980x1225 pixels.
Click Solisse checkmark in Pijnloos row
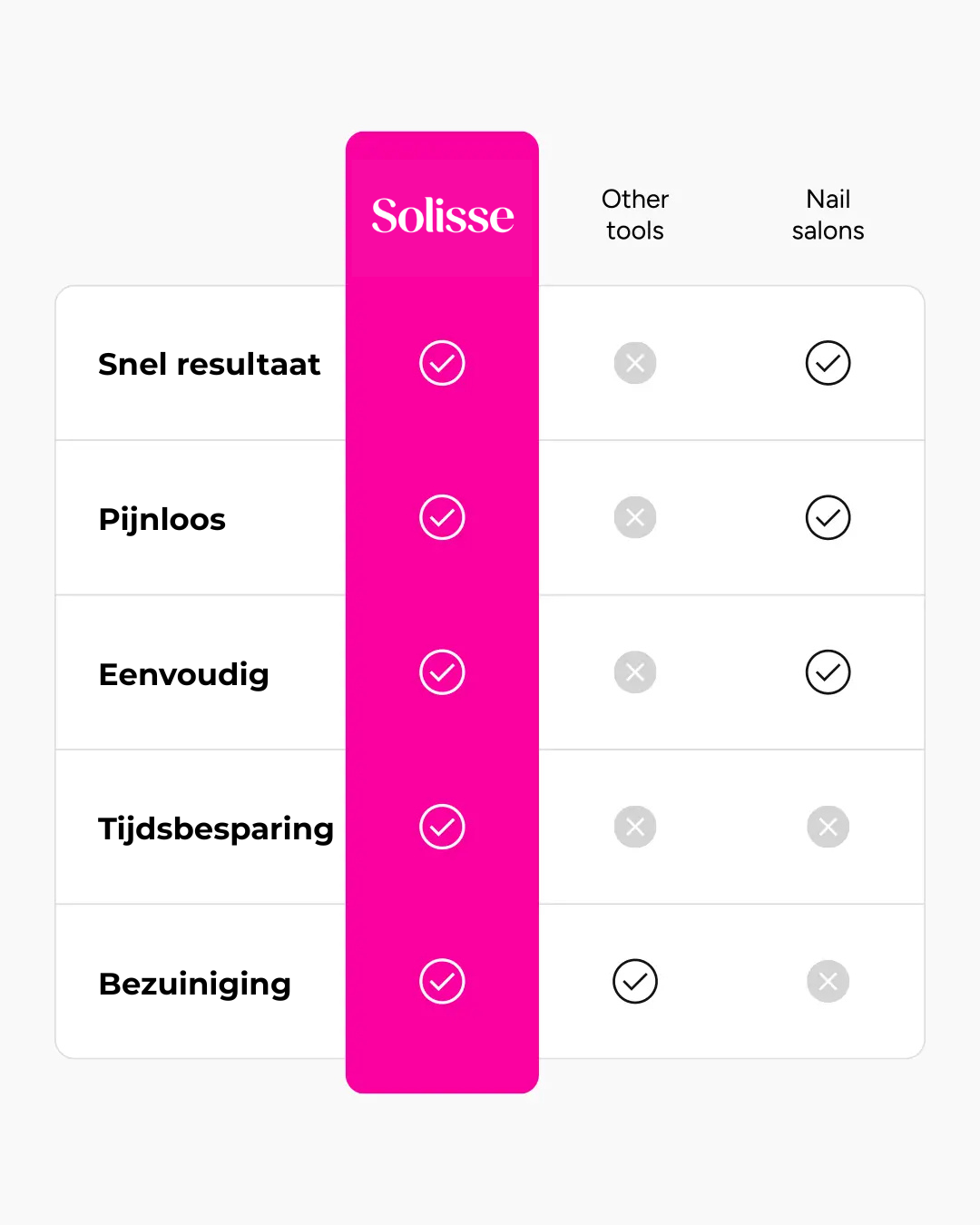point(442,517)
